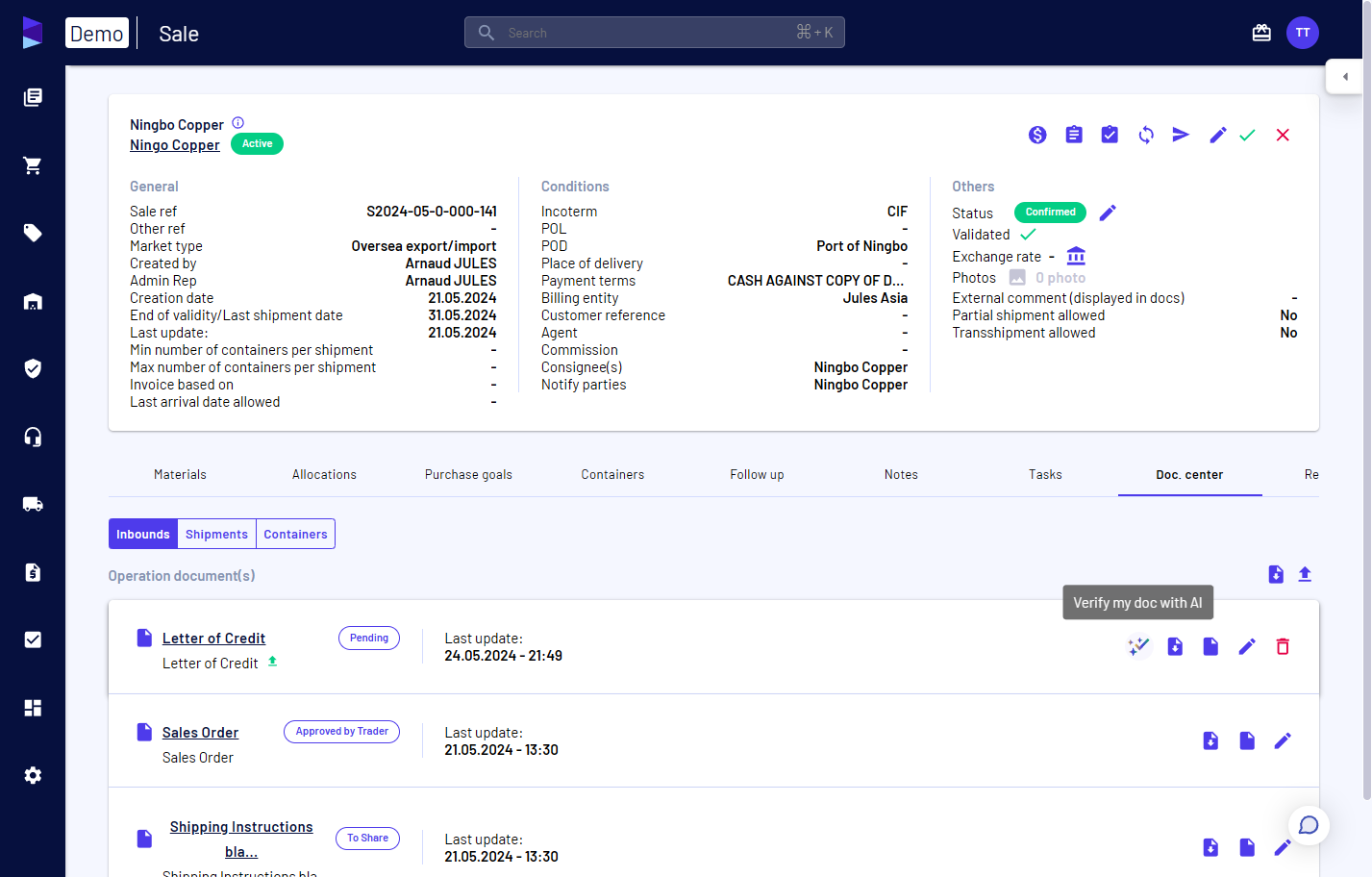This screenshot has width=1372, height=877.
Task: Open the Follow up tab
Action: [758, 474]
